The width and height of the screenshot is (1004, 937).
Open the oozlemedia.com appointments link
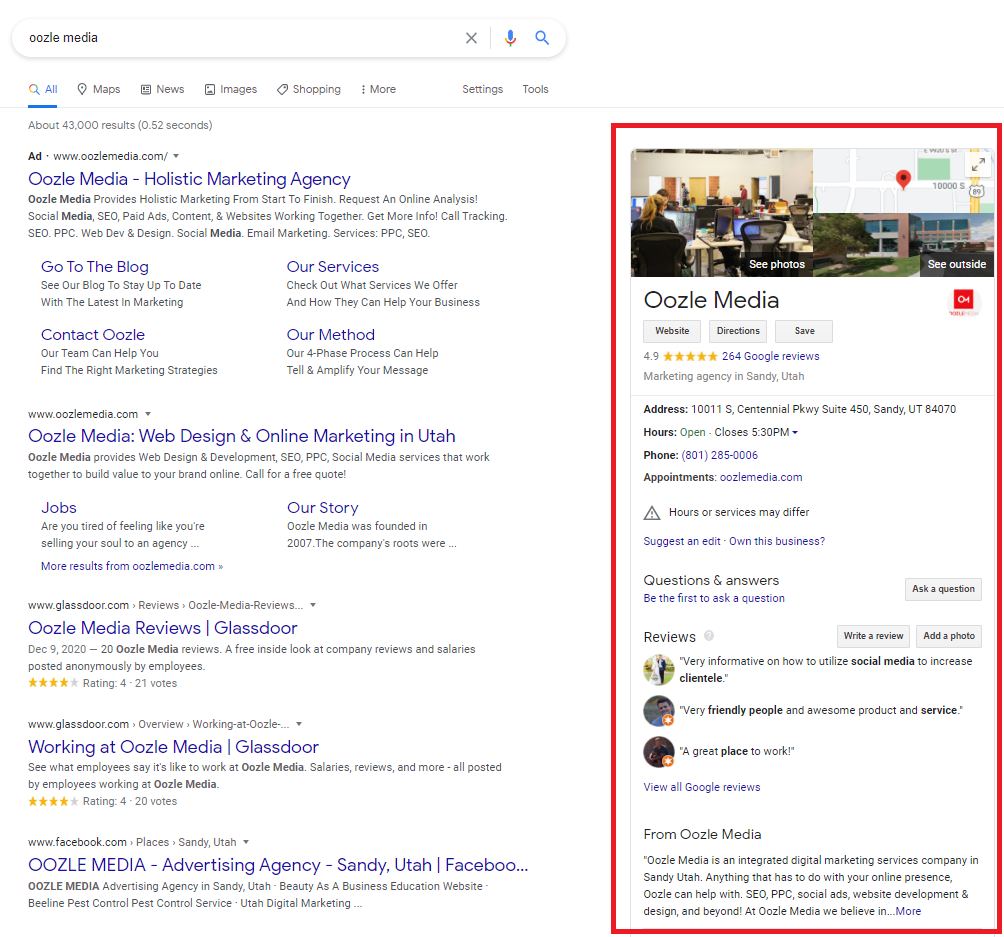(x=761, y=478)
